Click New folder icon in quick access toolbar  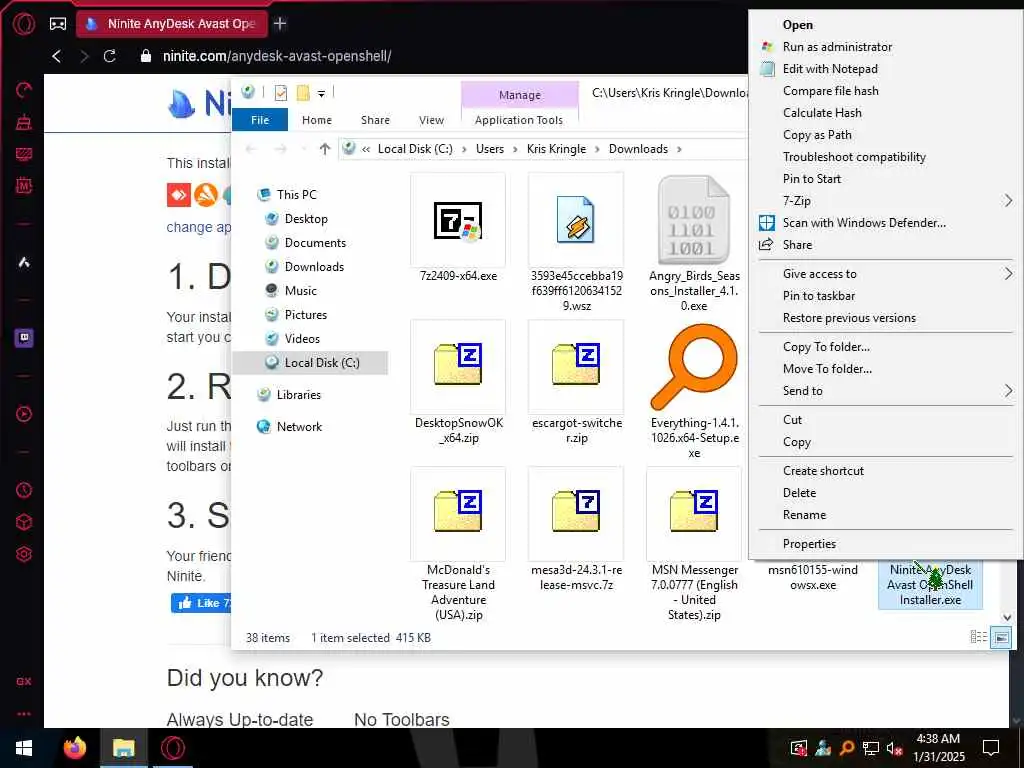point(303,93)
